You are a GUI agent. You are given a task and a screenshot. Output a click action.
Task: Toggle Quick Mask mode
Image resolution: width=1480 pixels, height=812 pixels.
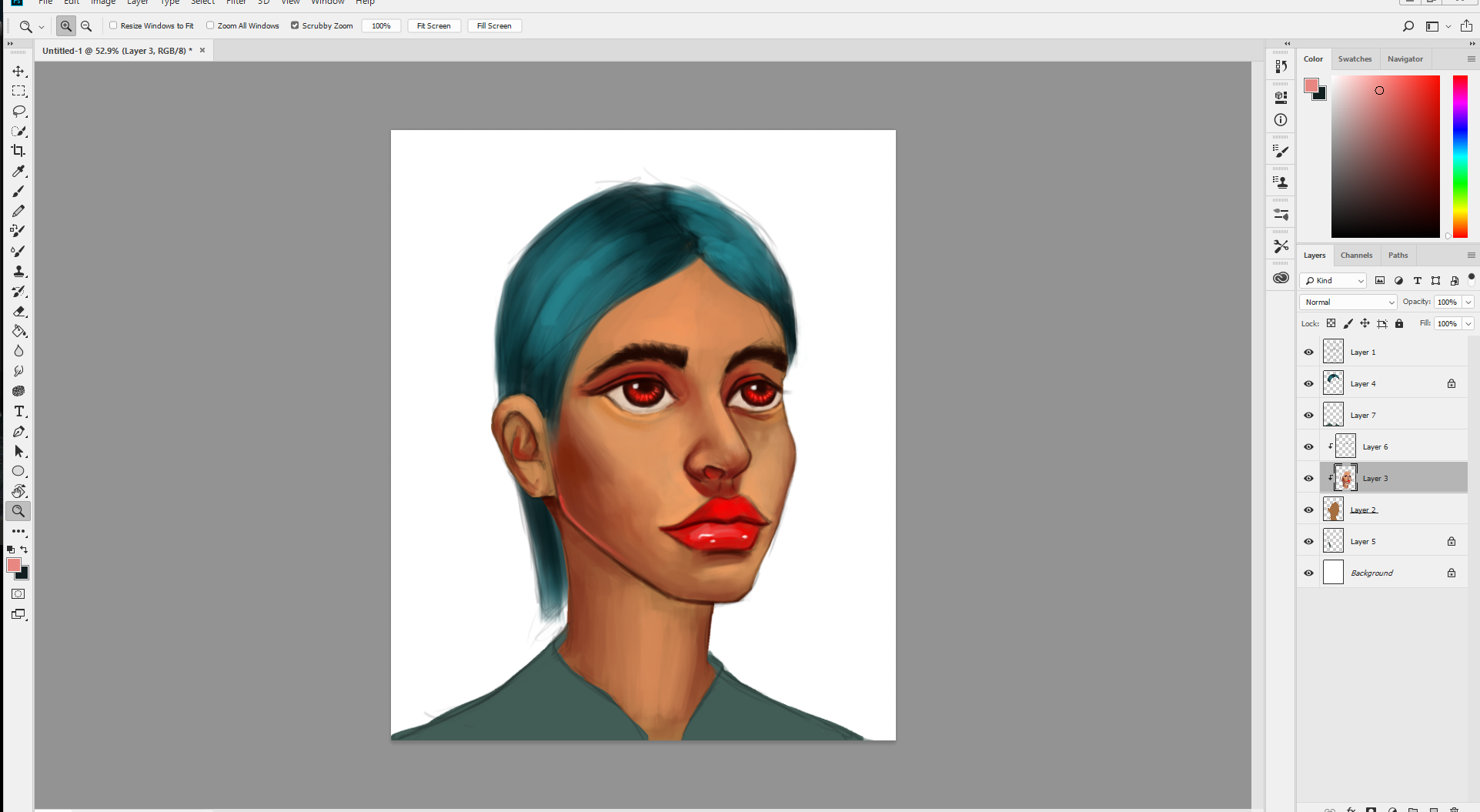(x=18, y=594)
